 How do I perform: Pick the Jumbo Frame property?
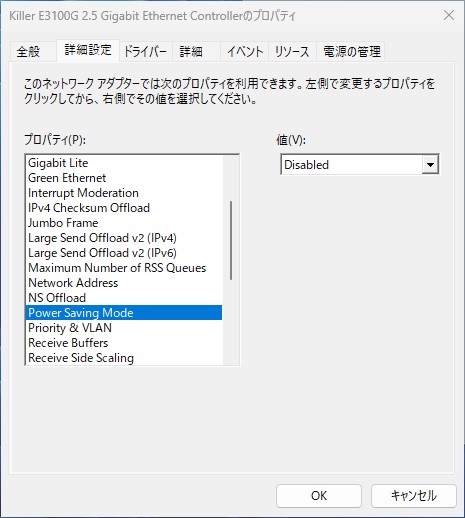(x=124, y=223)
